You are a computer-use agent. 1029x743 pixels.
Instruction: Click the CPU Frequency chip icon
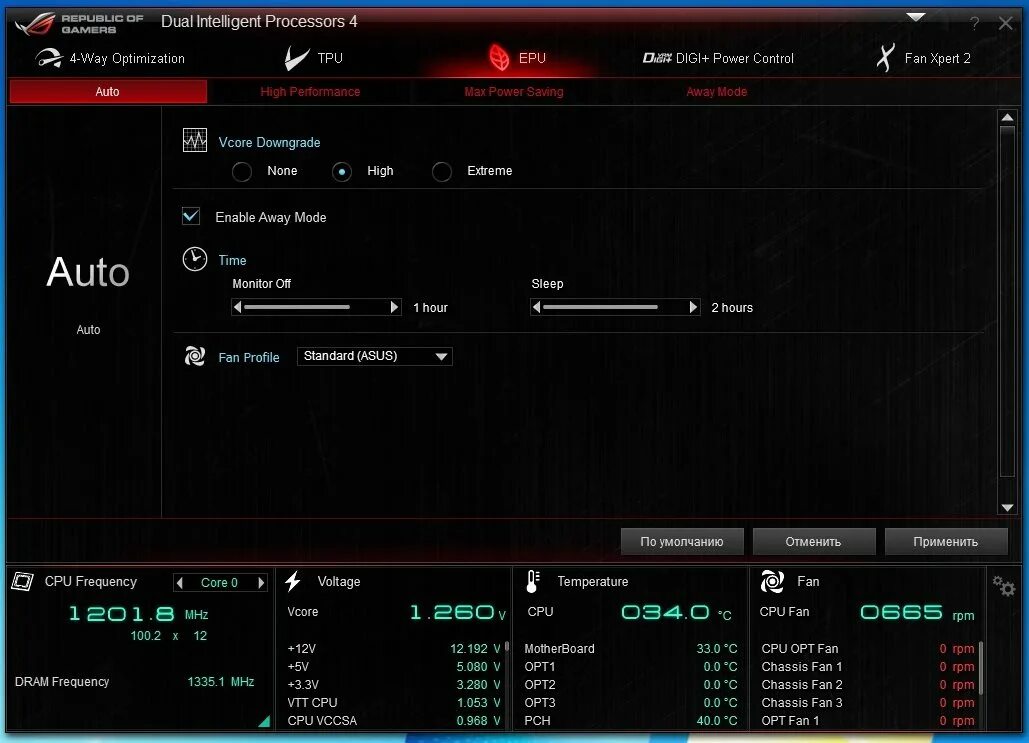(x=22, y=581)
